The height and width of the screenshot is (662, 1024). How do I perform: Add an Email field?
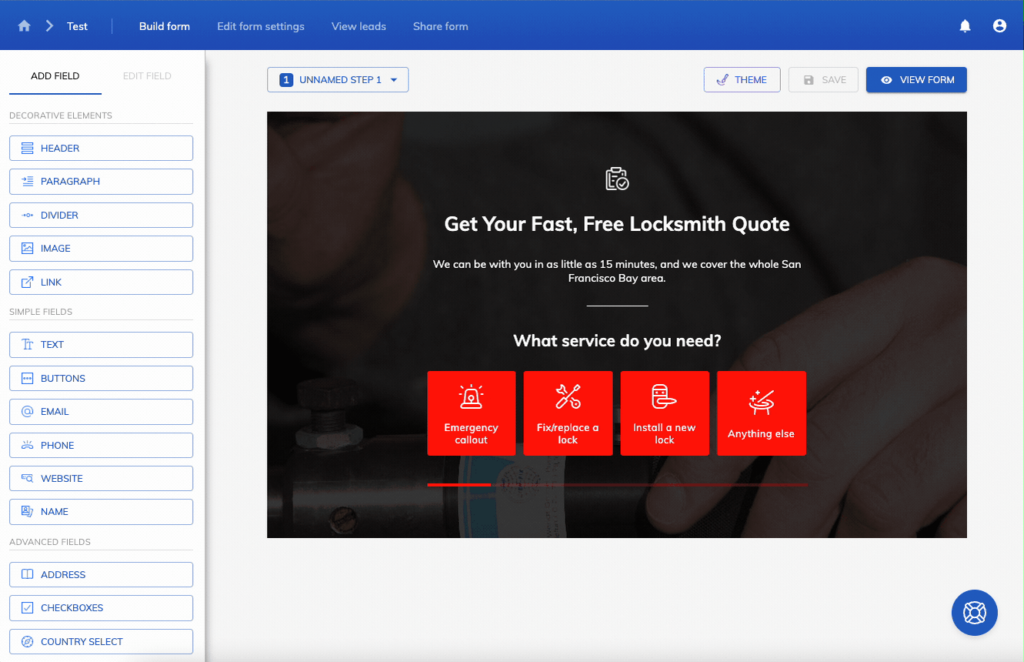[x=101, y=412]
